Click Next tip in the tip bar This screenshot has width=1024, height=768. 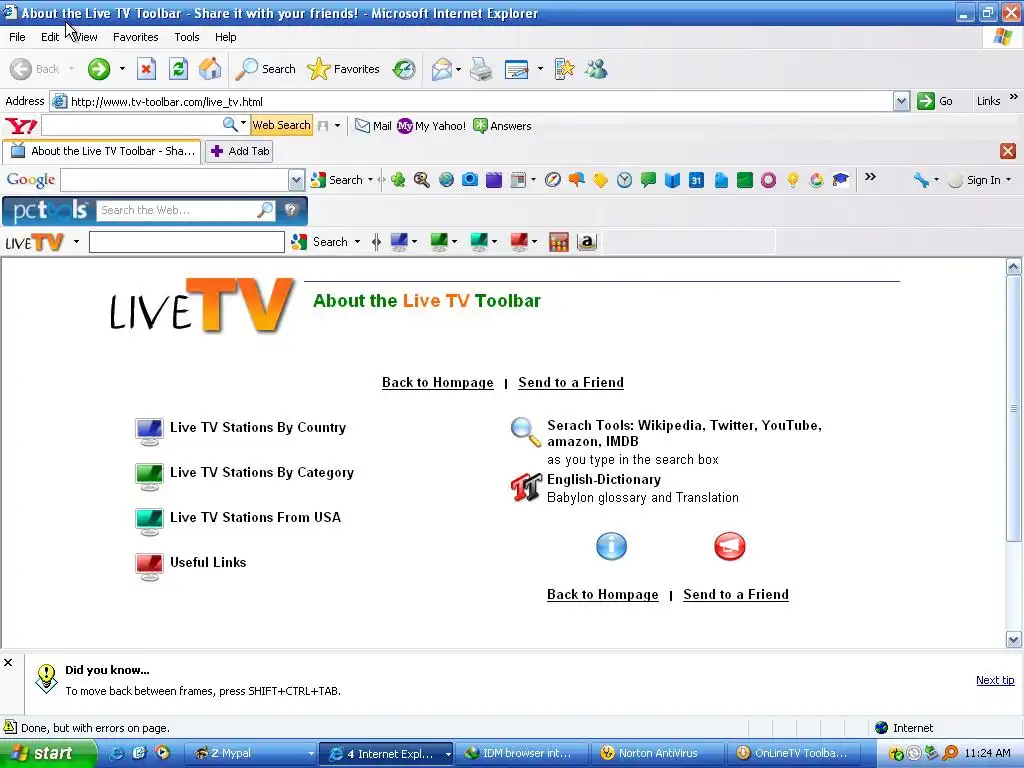(995, 680)
